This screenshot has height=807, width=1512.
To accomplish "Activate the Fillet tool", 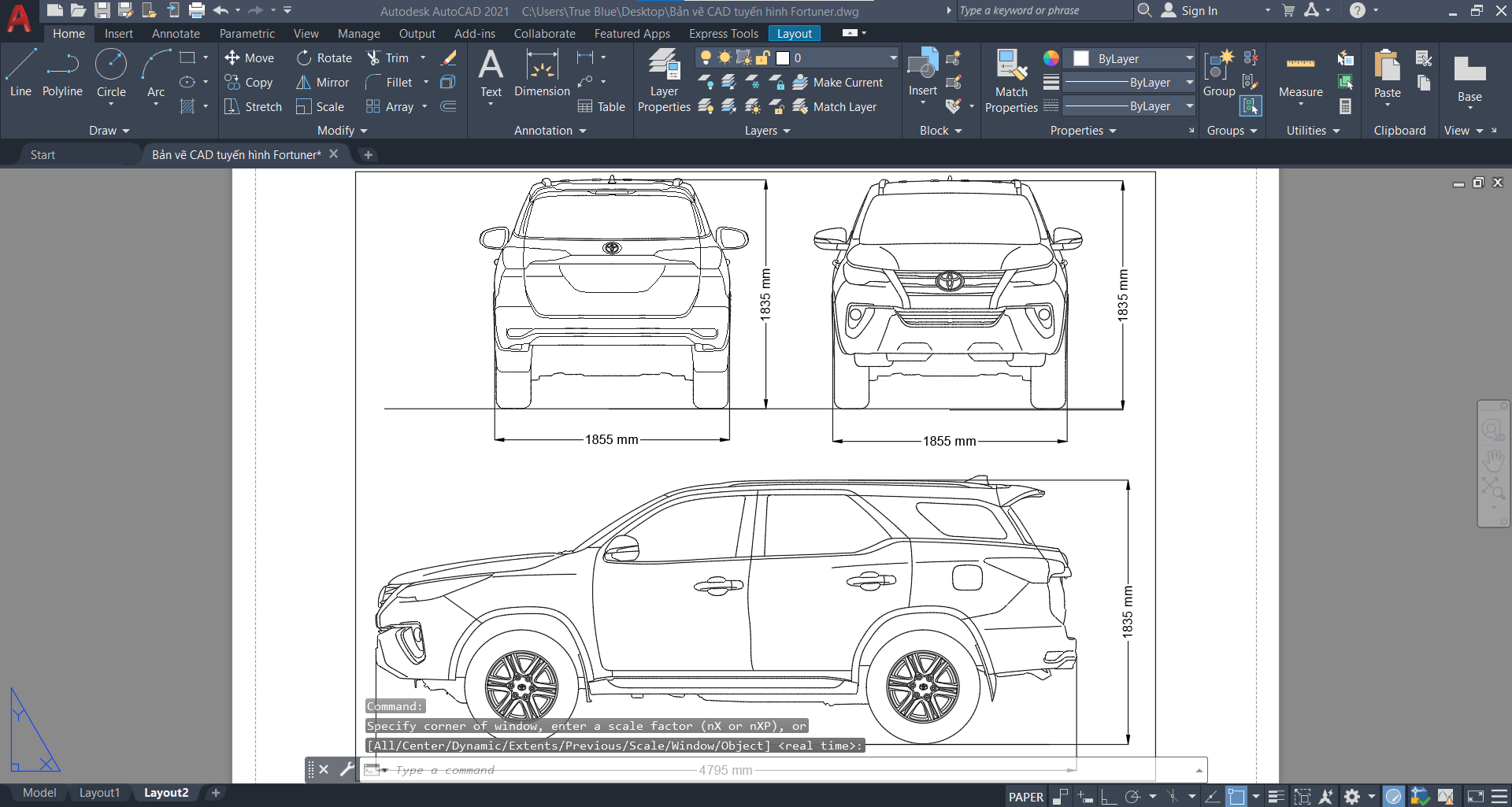I will tap(389, 82).
